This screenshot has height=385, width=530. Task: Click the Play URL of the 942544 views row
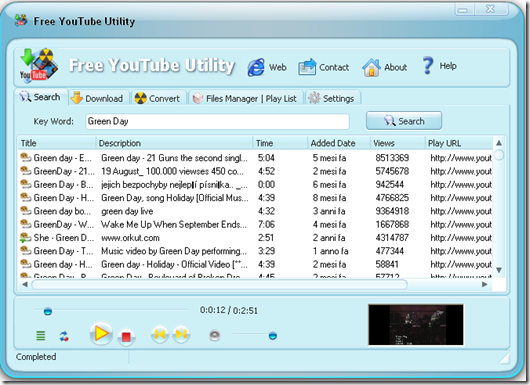(461, 185)
